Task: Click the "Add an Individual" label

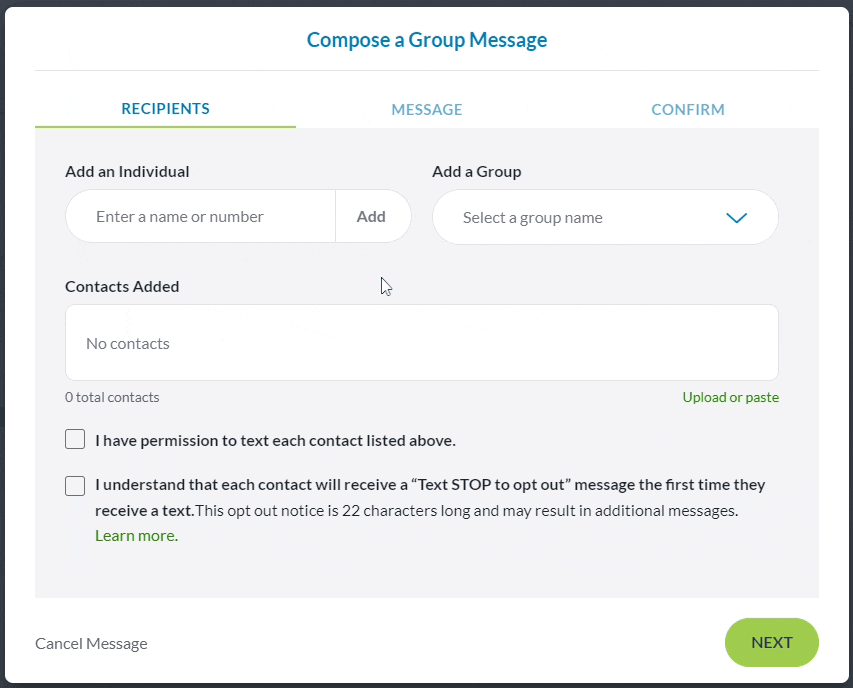Action: tap(127, 171)
